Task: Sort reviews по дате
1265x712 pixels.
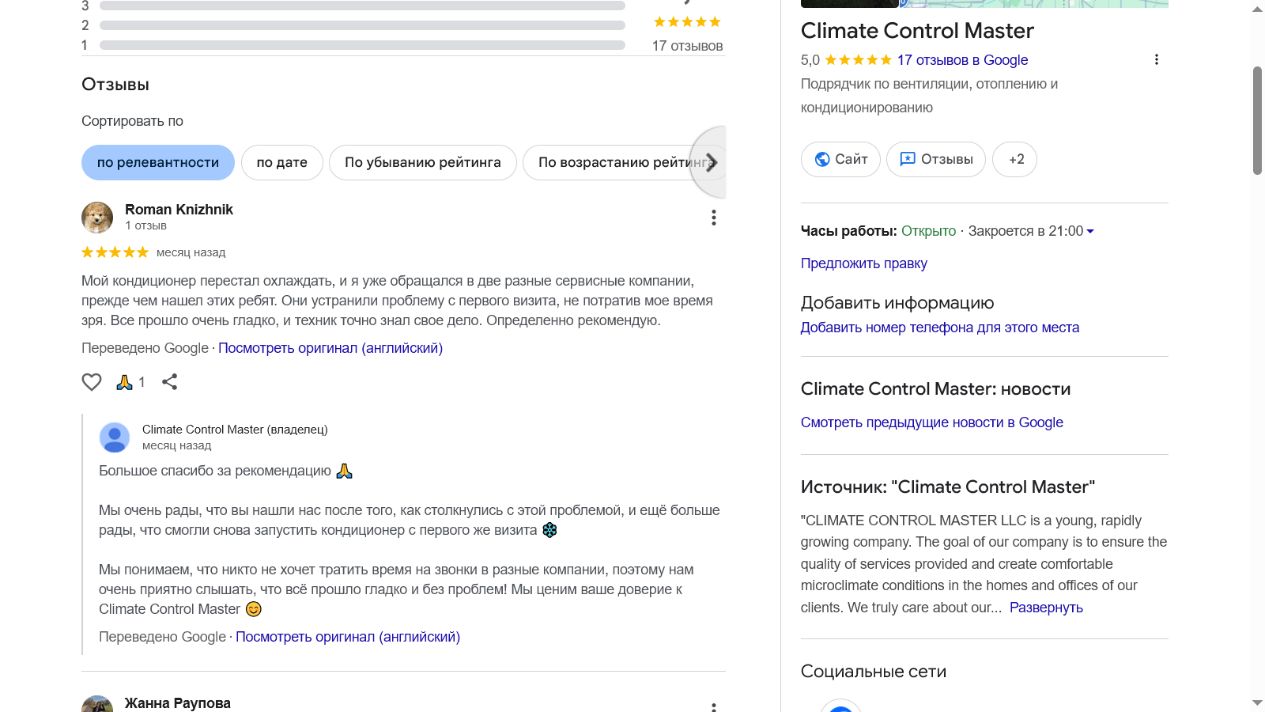Action: coord(282,162)
